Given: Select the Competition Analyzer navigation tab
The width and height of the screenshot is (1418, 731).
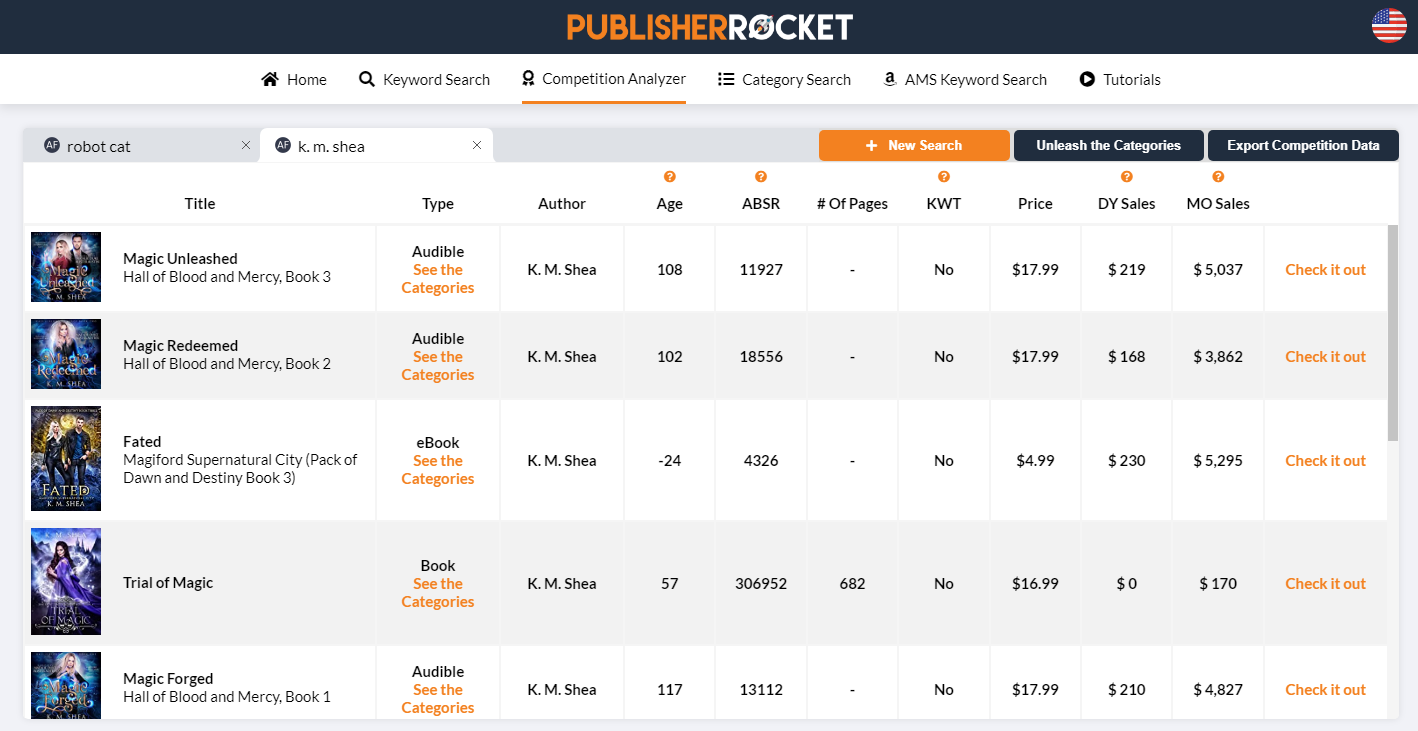Looking at the screenshot, I should 603,78.
